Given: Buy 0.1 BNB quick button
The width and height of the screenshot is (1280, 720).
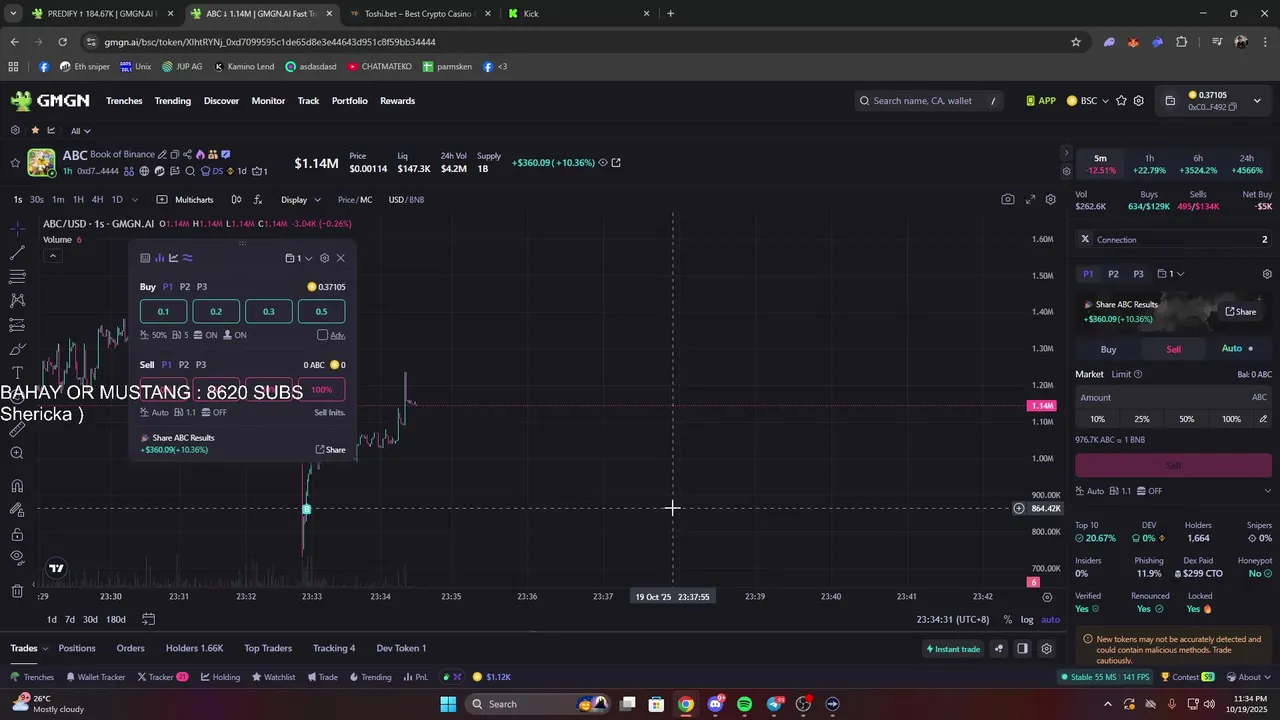Looking at the screenshot, I should pos(164,311).
